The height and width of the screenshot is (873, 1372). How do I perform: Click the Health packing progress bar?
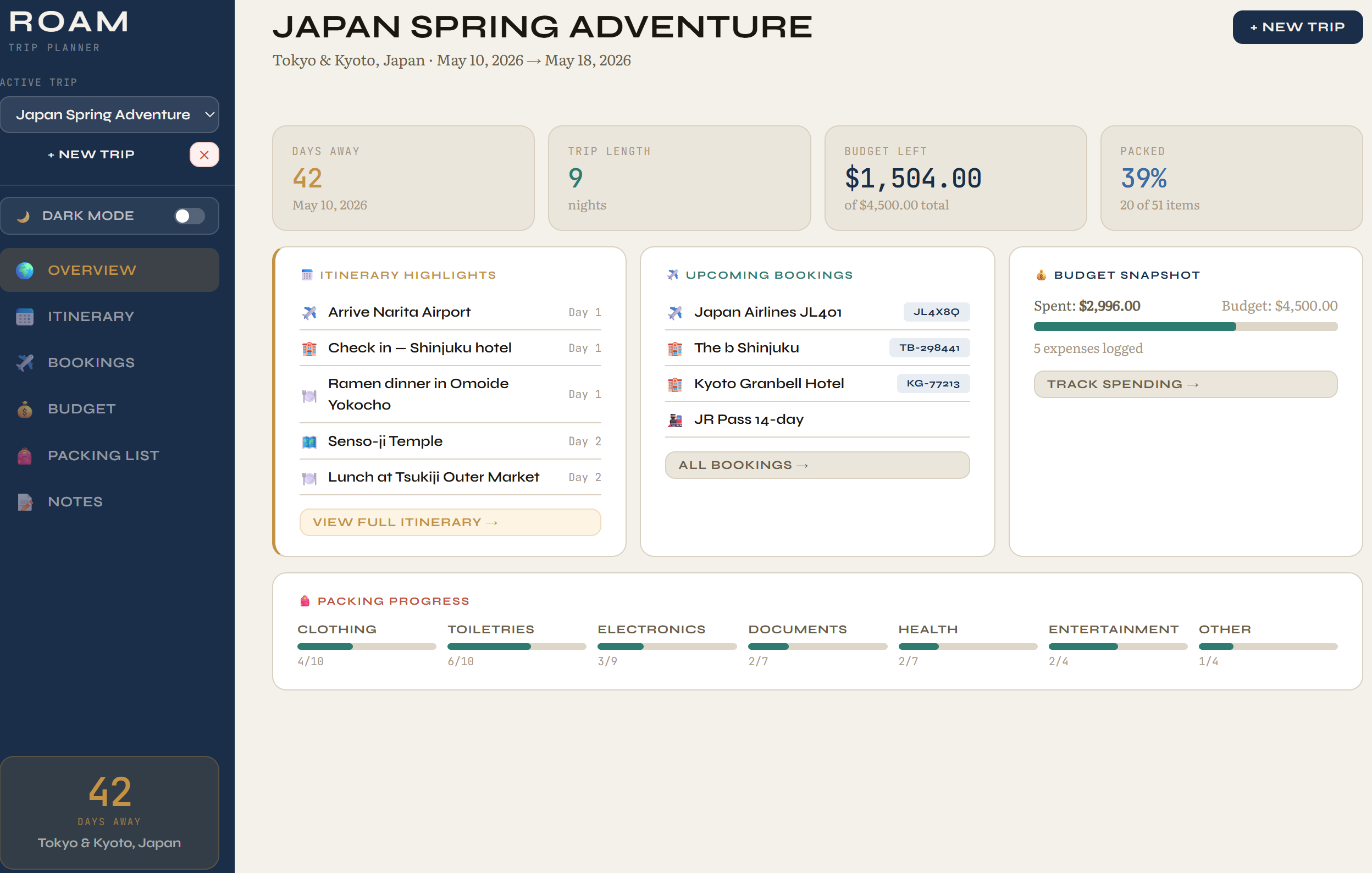[967, 646]
